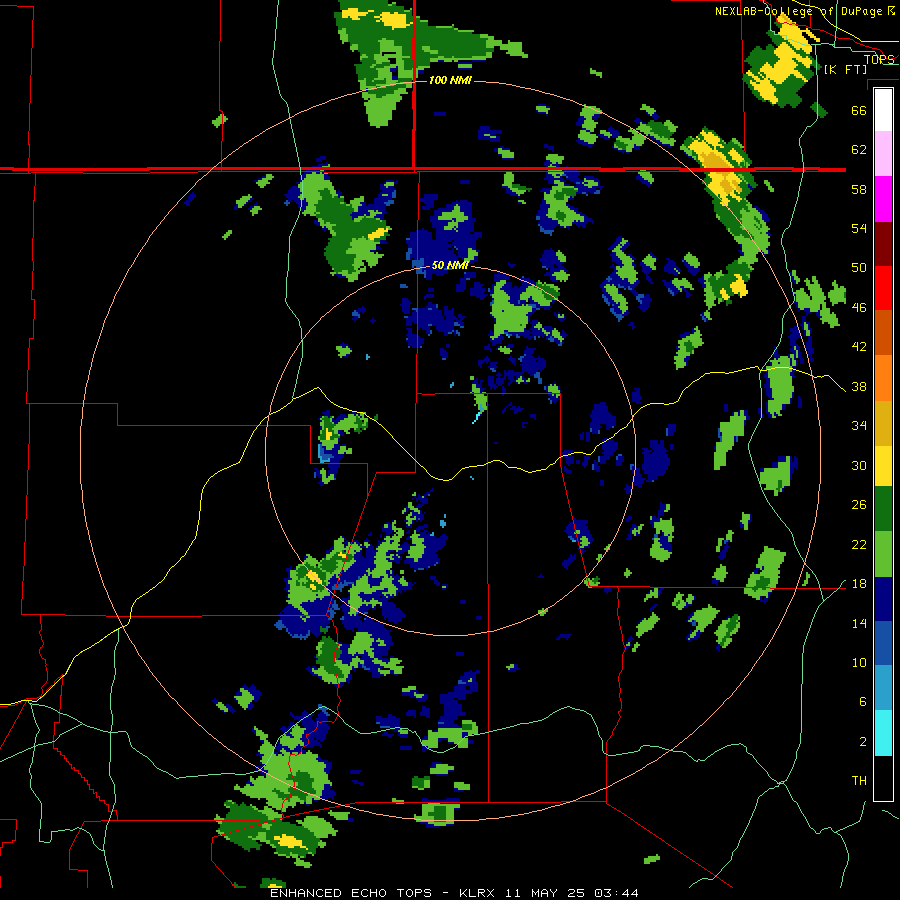Click the legend value 14
Image resolution: width=900 pixels, height=900 pixels.
tap(859, 623)
